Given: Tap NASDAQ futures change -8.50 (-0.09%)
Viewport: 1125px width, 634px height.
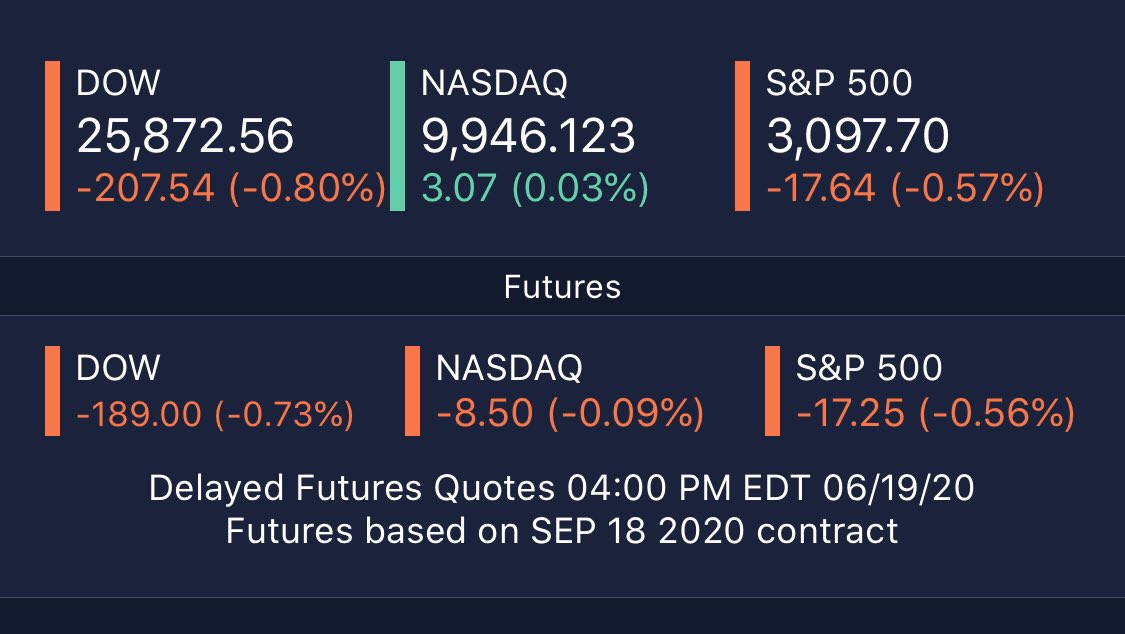Looking at the screenshot, I should [569, 414].
